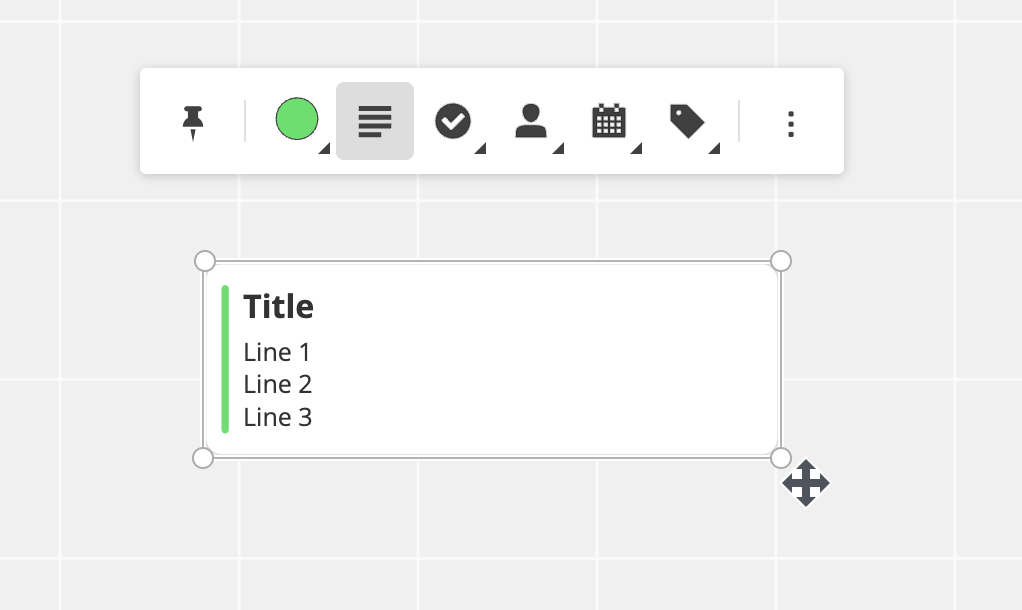
Task: Expand dropdown arrow beside the tag icon
Action: 714,149
